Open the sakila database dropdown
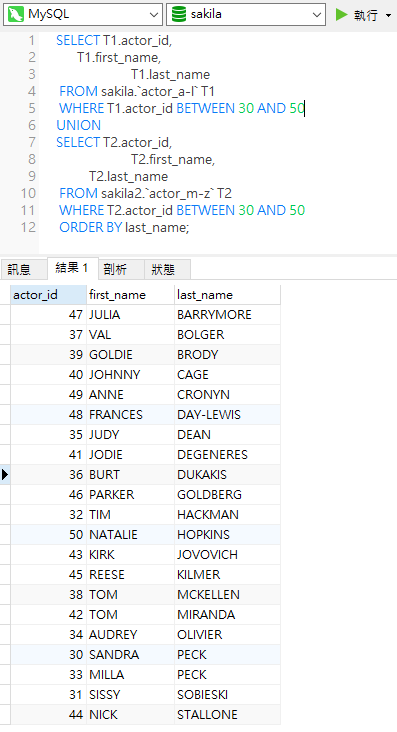Viewport: 397px width, 732px height. pyautogui.click(x=246, y=14)
